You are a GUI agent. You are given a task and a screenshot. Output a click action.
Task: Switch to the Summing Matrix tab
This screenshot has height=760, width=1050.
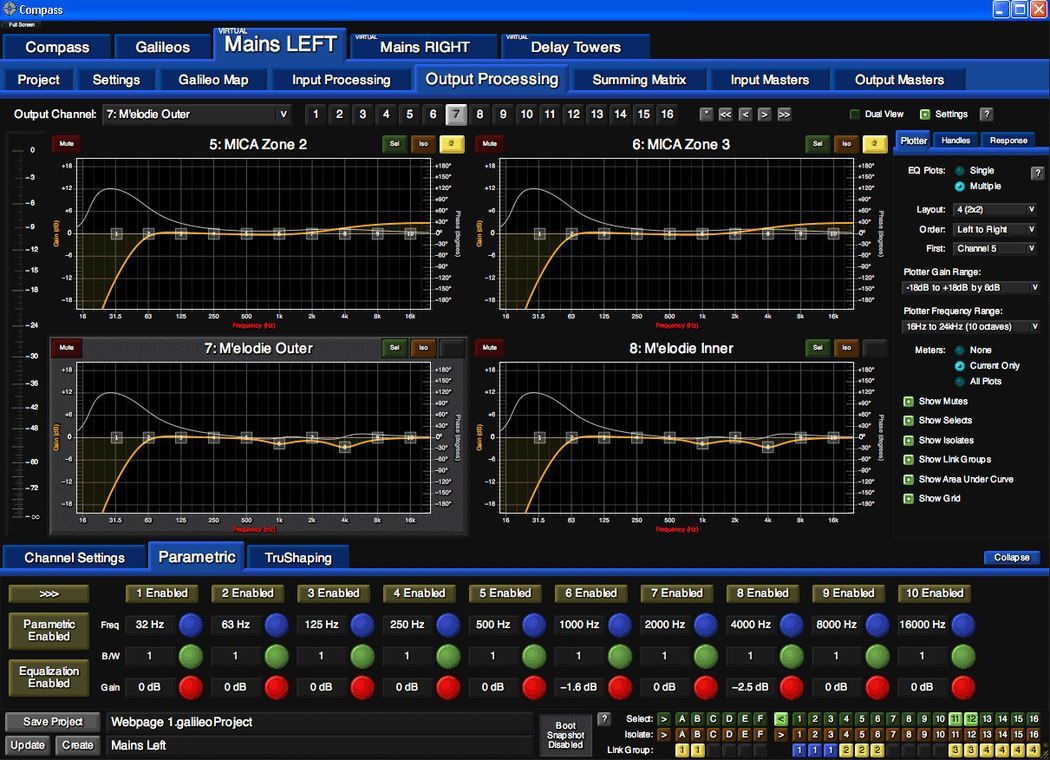coord(640,80)
